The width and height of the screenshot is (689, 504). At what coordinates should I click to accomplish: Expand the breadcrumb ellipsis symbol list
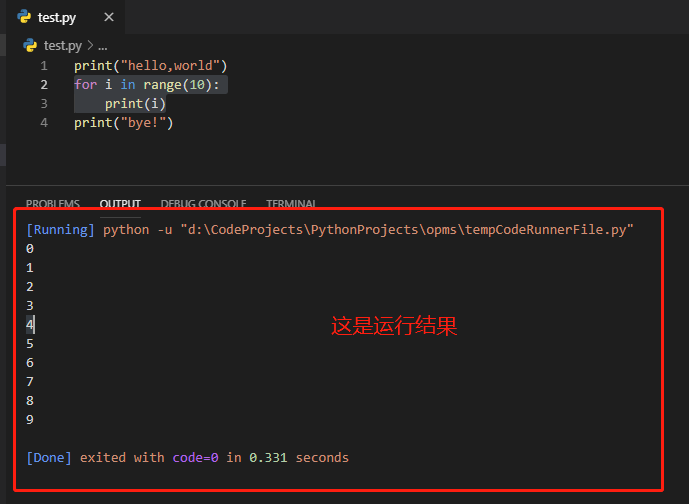coord(102,46)
